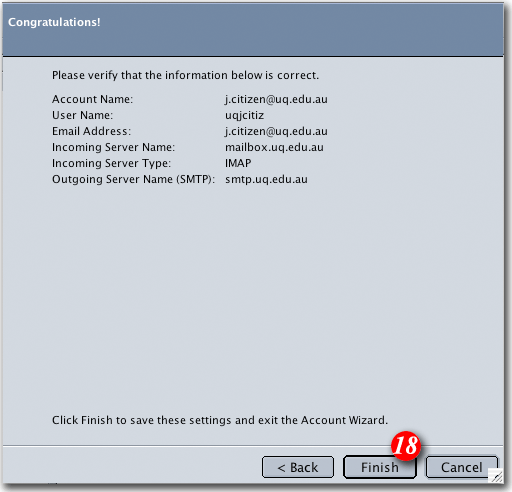Screen dimensions: 512x492
Task: Click the mailbox.uq.edu.au incoming server value
Action: point(274,147)
